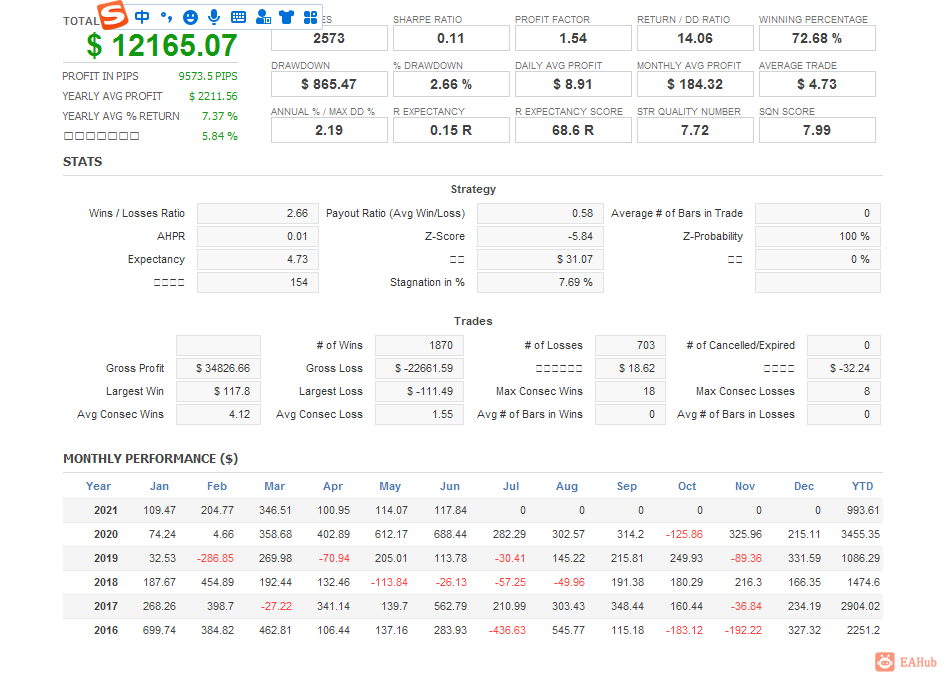Click the Yearly Avg Profit value $ 2211.56
946x677 pixels.
pos(213,96)
